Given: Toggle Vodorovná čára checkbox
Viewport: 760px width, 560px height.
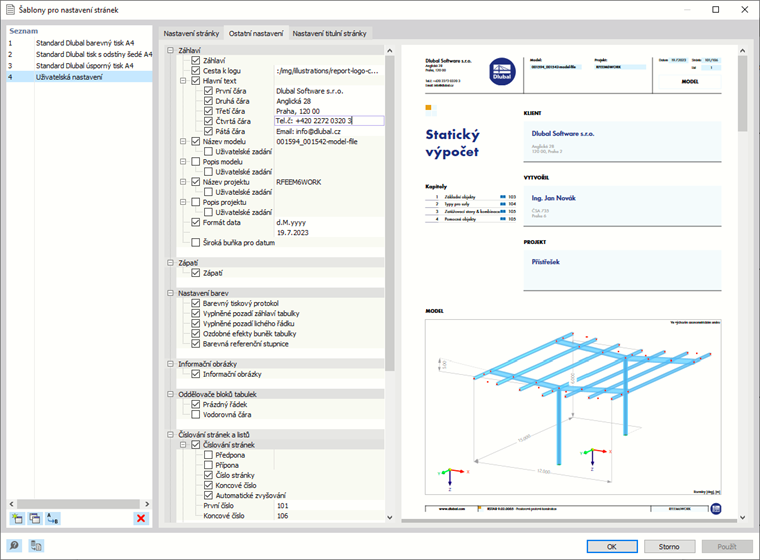Looking at the screenshot, I should [195, 415].
